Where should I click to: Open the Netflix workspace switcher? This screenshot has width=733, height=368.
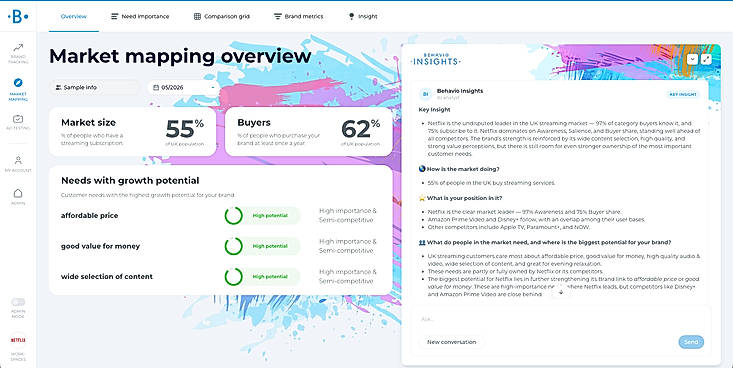pos(18,340)
